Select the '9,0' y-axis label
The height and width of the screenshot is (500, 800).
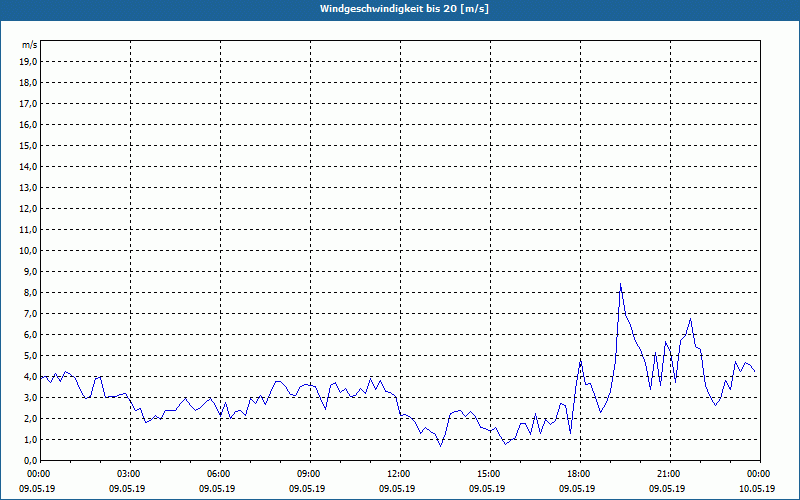30,271
